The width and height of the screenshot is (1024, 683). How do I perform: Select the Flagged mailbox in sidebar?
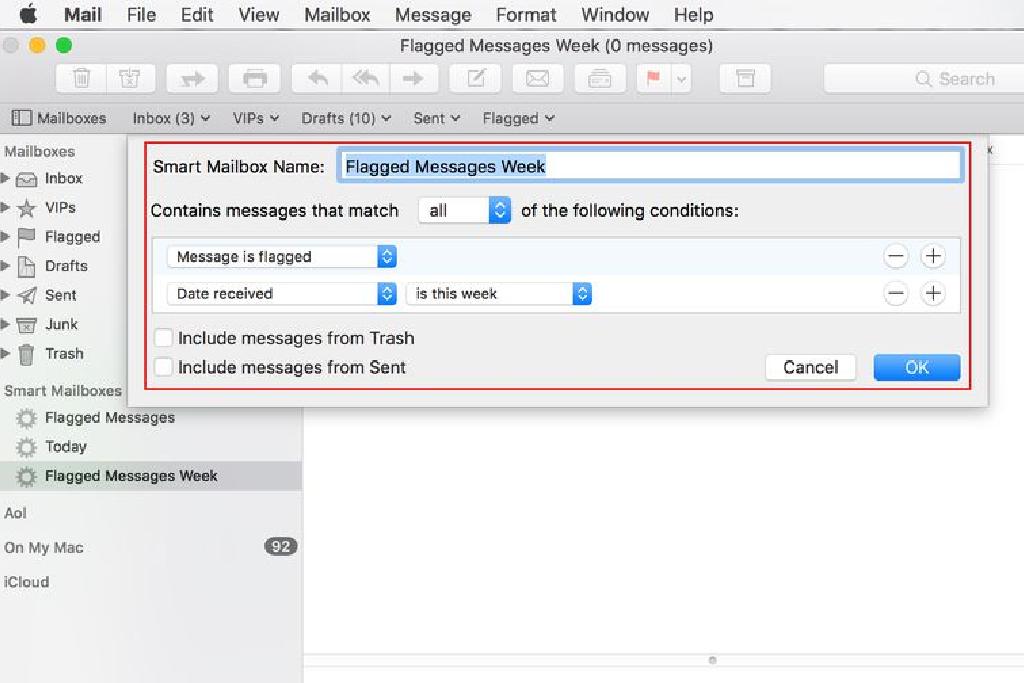[x=72, y=236]
